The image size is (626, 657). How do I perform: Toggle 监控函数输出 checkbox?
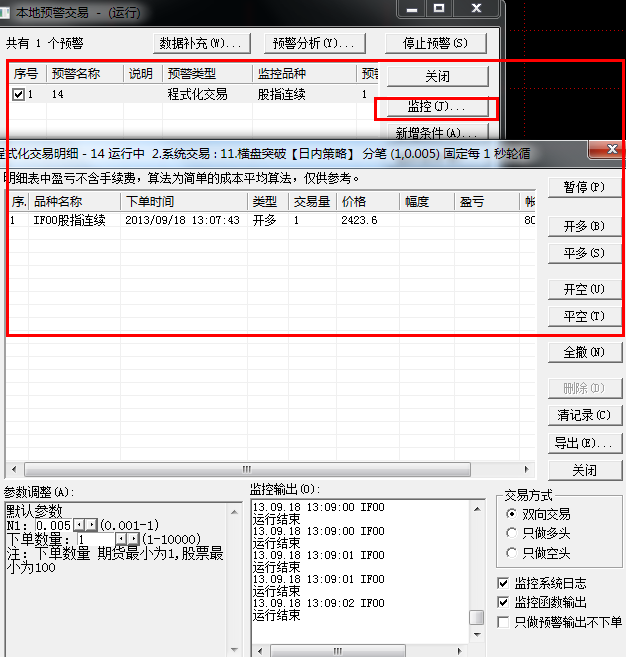pos(503,603)
